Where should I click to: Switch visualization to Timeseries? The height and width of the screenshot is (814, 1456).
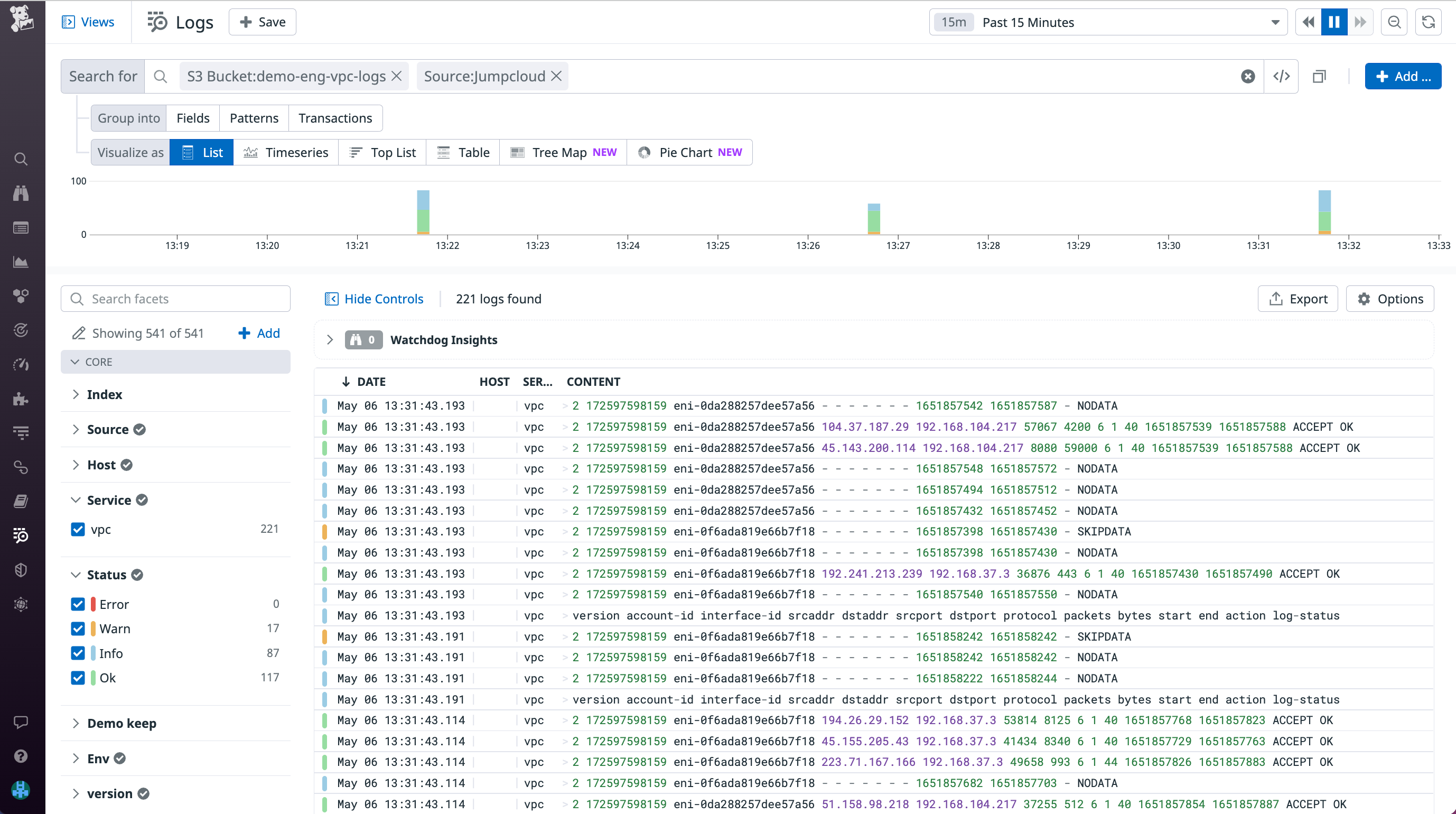click(x=286, y=152)
